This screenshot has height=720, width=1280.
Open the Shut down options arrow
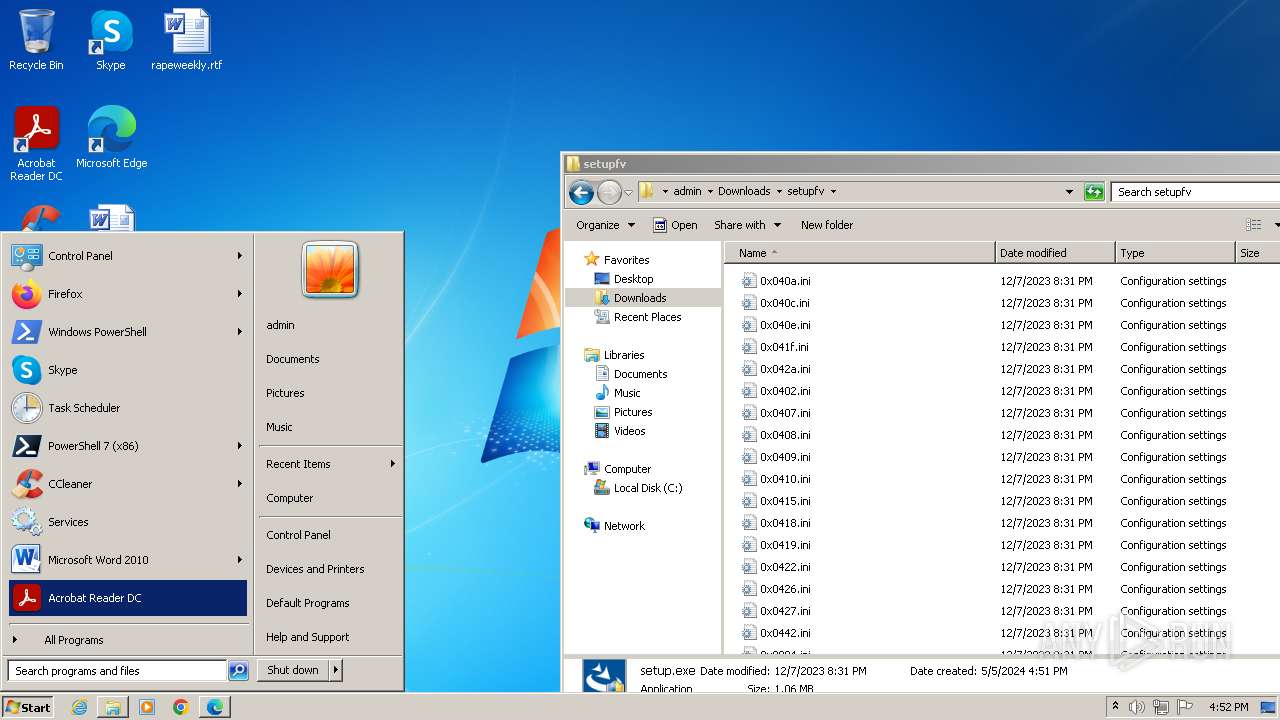pyautogui.click(x=336, y=670)
